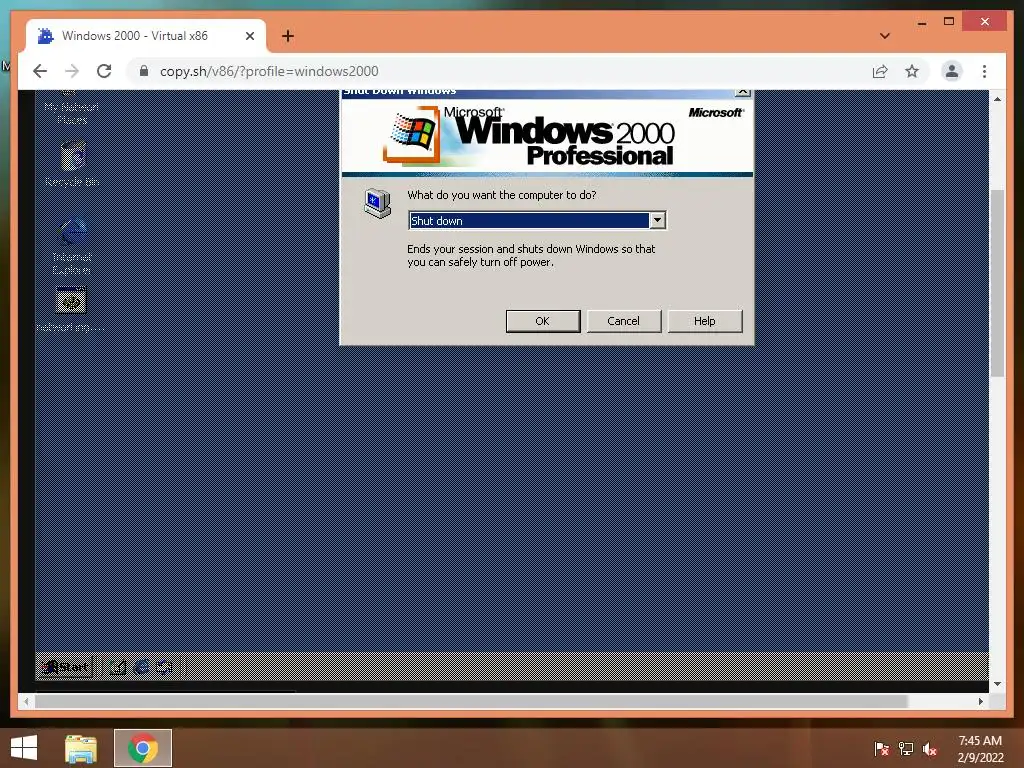This screenshot has height=768, width=1024.
Task: Open the Windows 8 Start button
Action: coord(24,748)
